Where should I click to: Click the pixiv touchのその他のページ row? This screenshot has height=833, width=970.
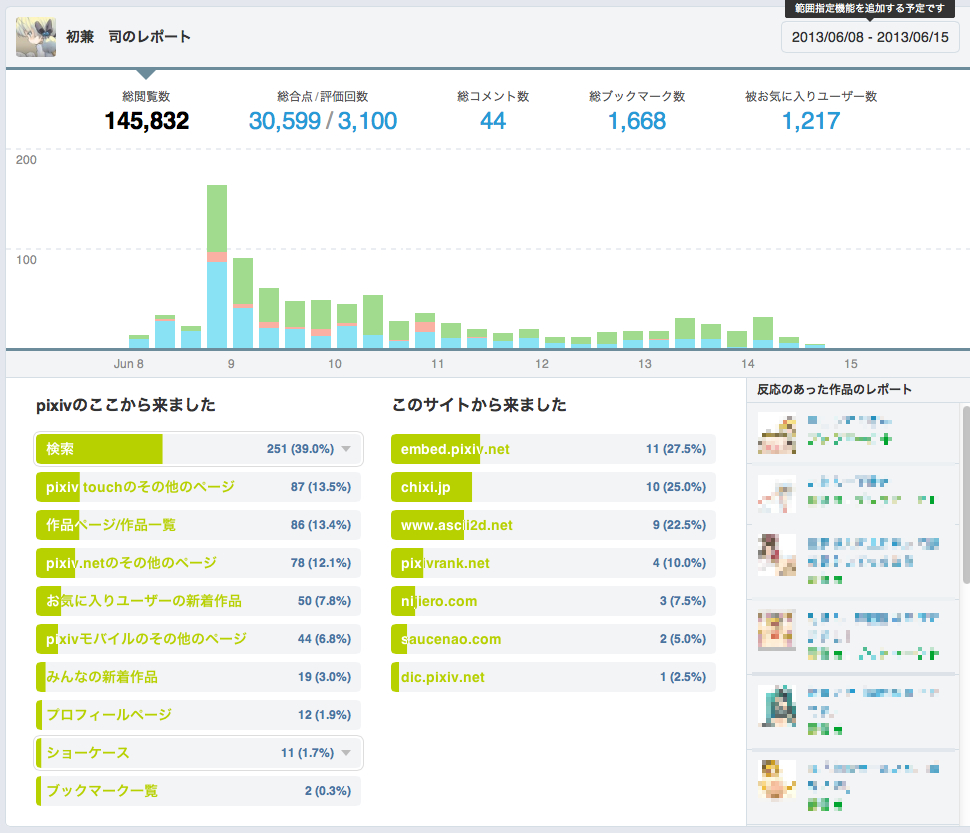pyautogui.click(x=140, y=487)
